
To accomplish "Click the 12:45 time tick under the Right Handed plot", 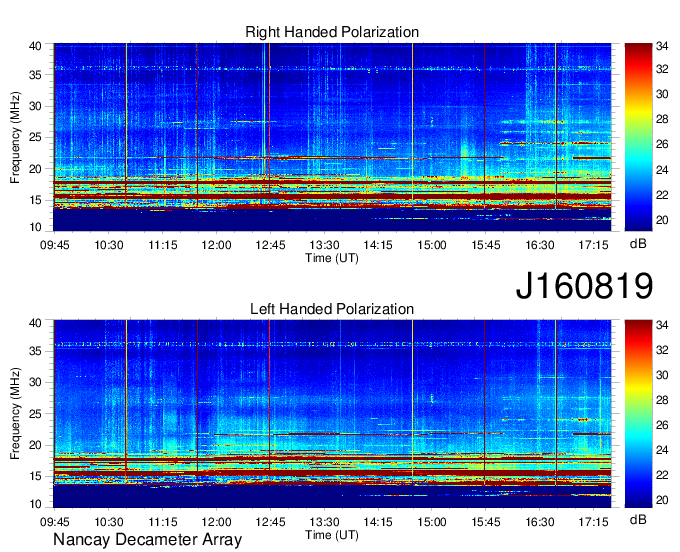I will tap(271, 245).
